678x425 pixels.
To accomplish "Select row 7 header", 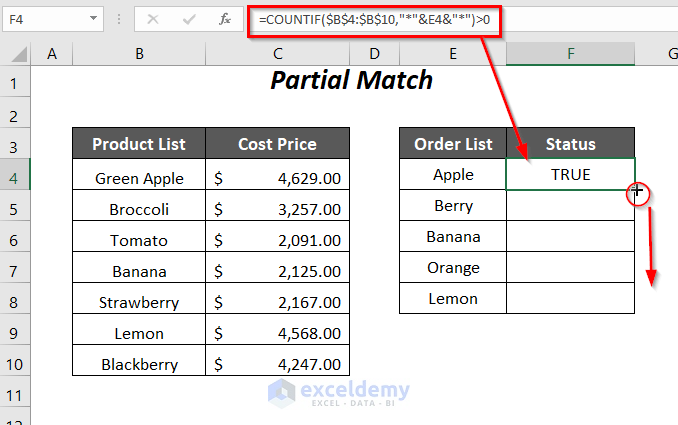I will click(x=16, y=268).
